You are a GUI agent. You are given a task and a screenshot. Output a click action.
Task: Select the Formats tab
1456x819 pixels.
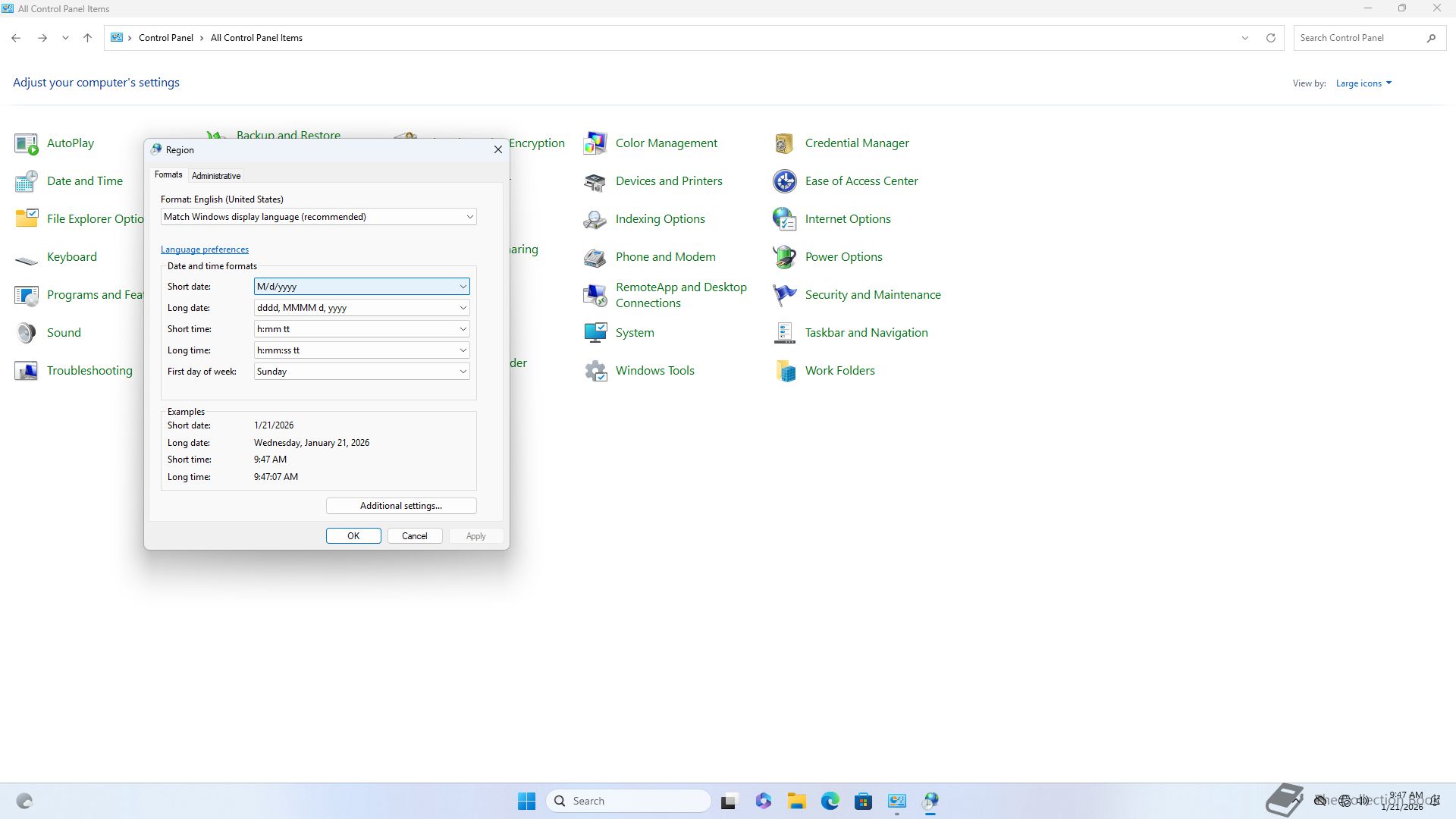click(x=168, y=174)
